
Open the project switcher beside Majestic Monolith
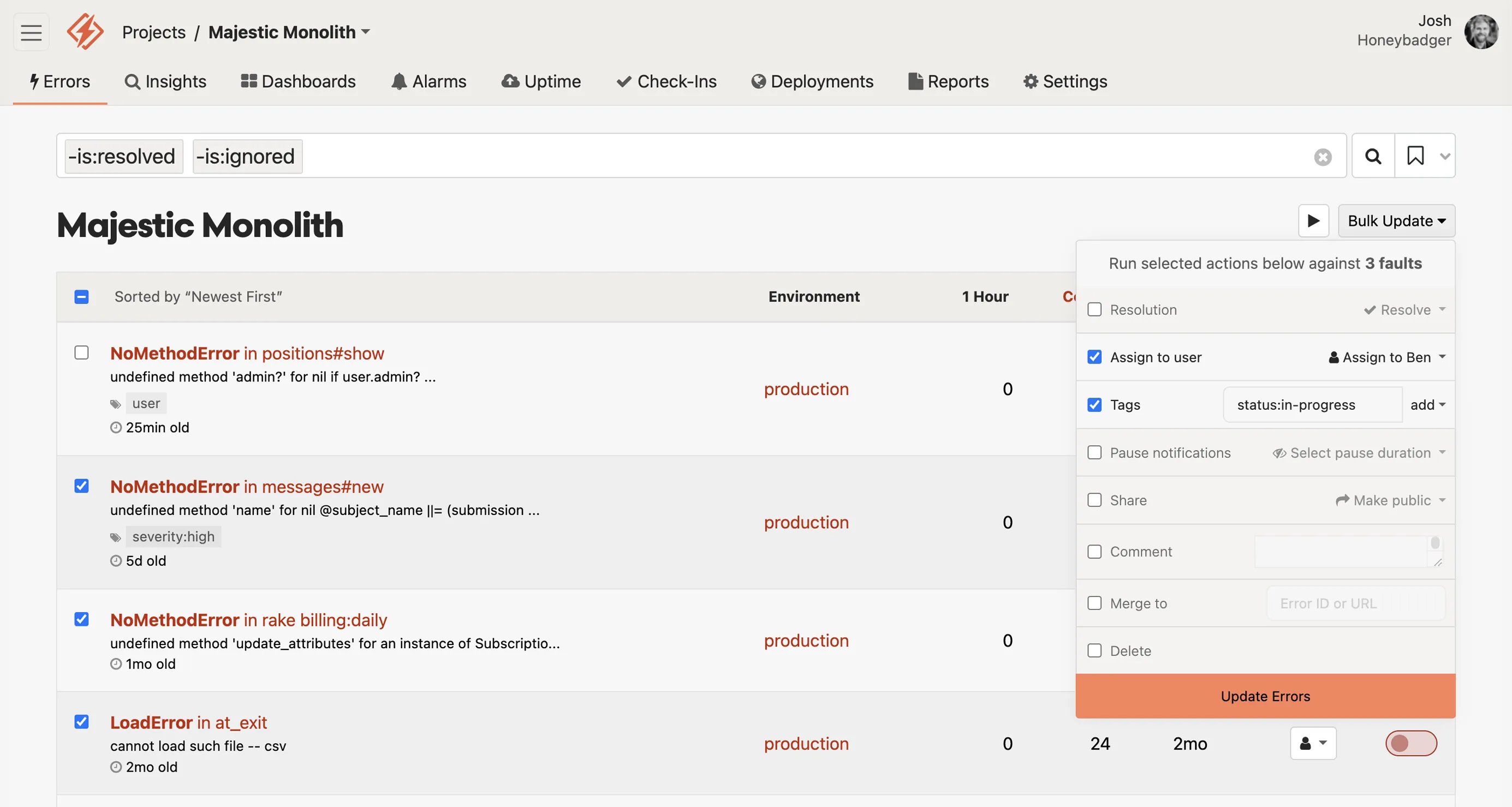pos(365,32)
